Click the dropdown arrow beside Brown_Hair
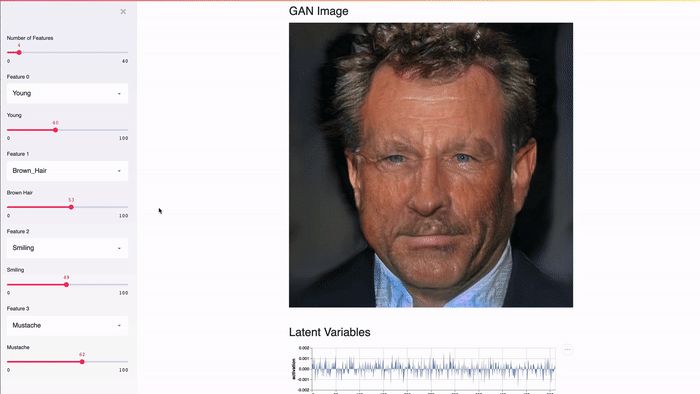The width and height of the screenshot is (700, 394). [x=119, y=171]
